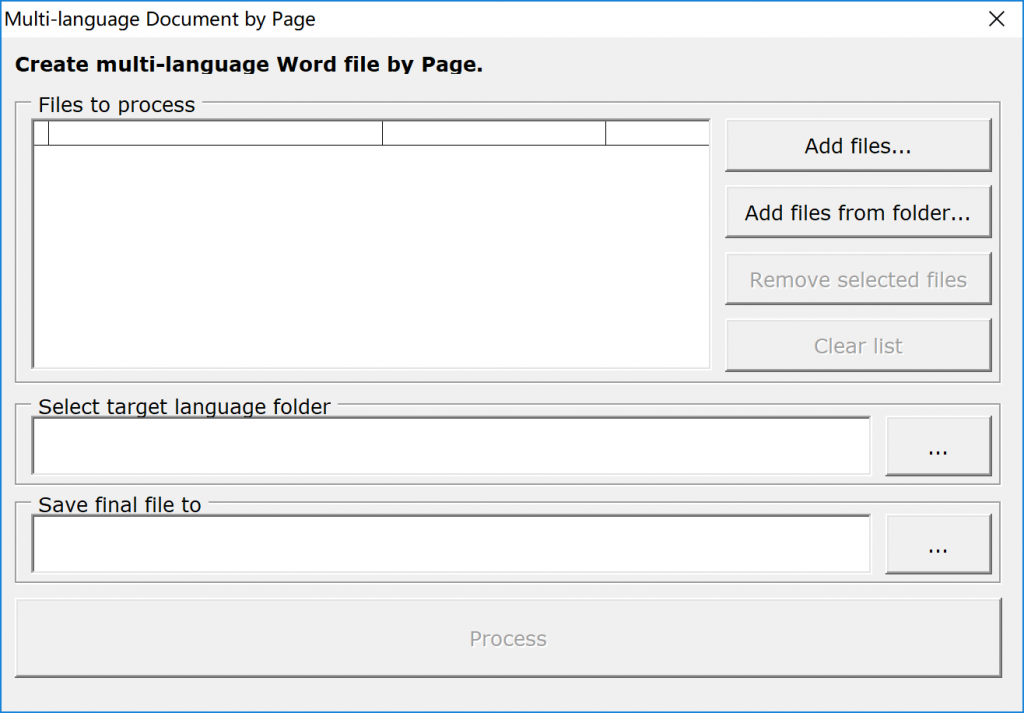Click the dialog title bar text
Image resolution: width=1024 pixels, height=713 pixels.
coord(161,19)
